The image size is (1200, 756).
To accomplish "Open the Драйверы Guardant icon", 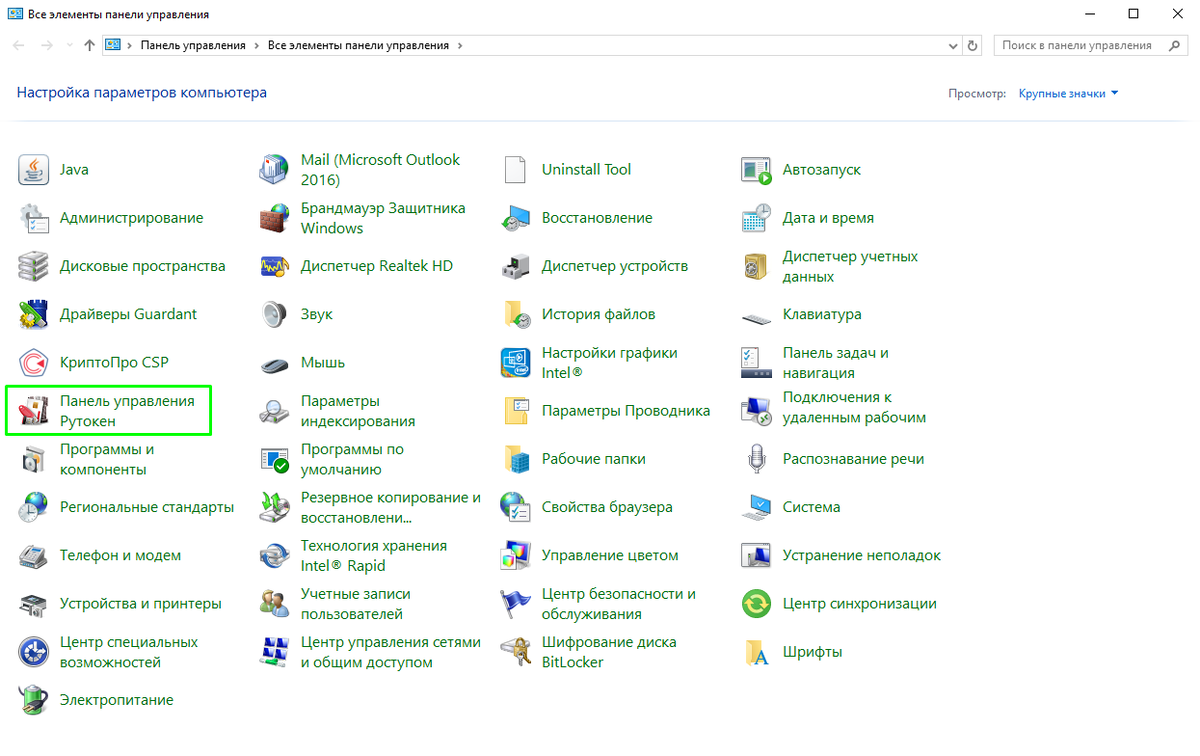I will tap(34, 314).
